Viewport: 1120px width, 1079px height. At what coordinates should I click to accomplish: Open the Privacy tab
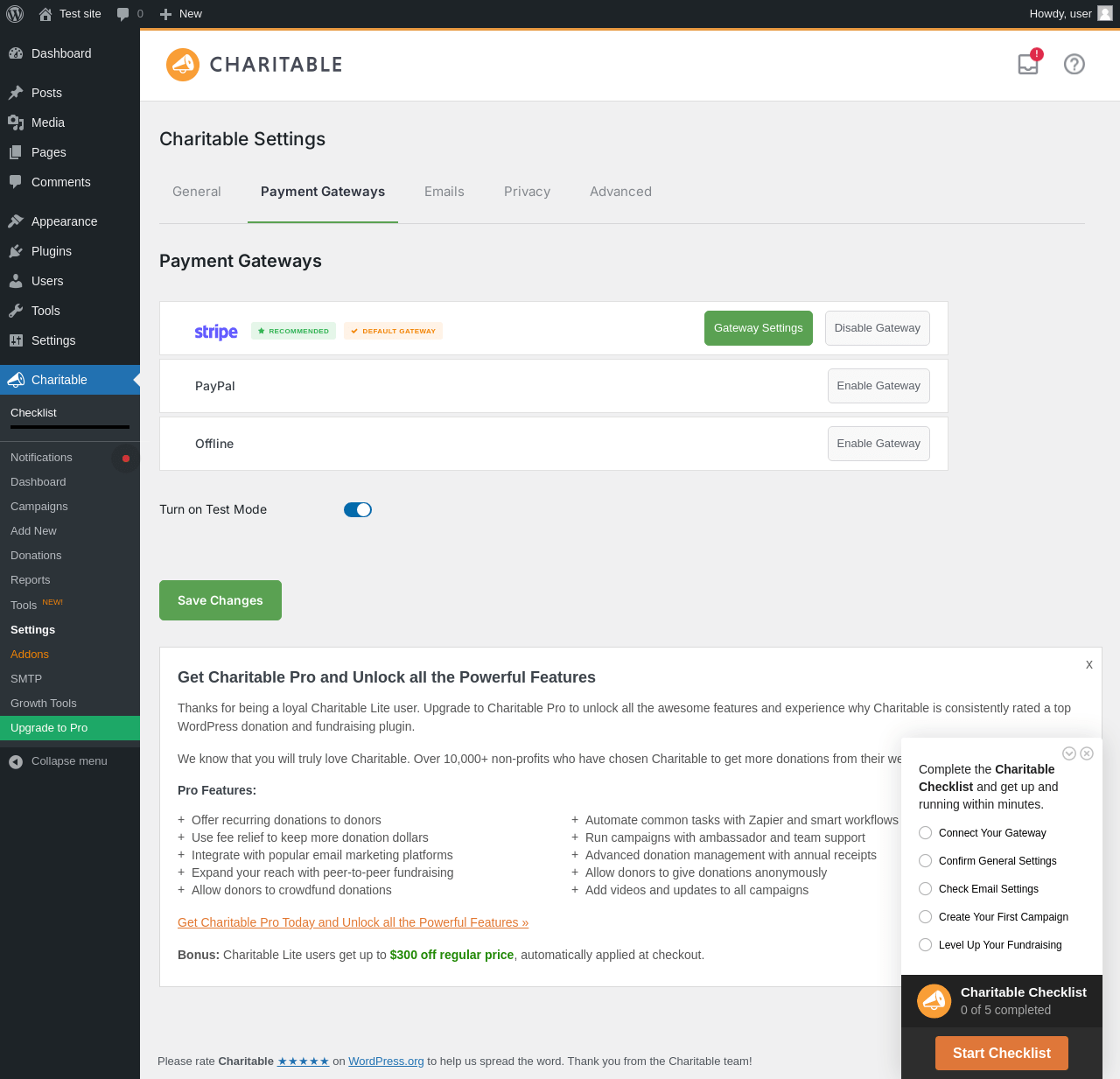pos(527,192)
